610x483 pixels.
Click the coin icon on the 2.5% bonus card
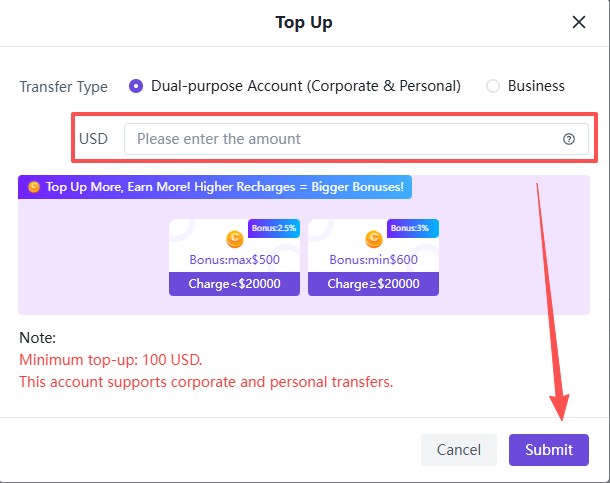pyautogui.click(x=235, y=239)
